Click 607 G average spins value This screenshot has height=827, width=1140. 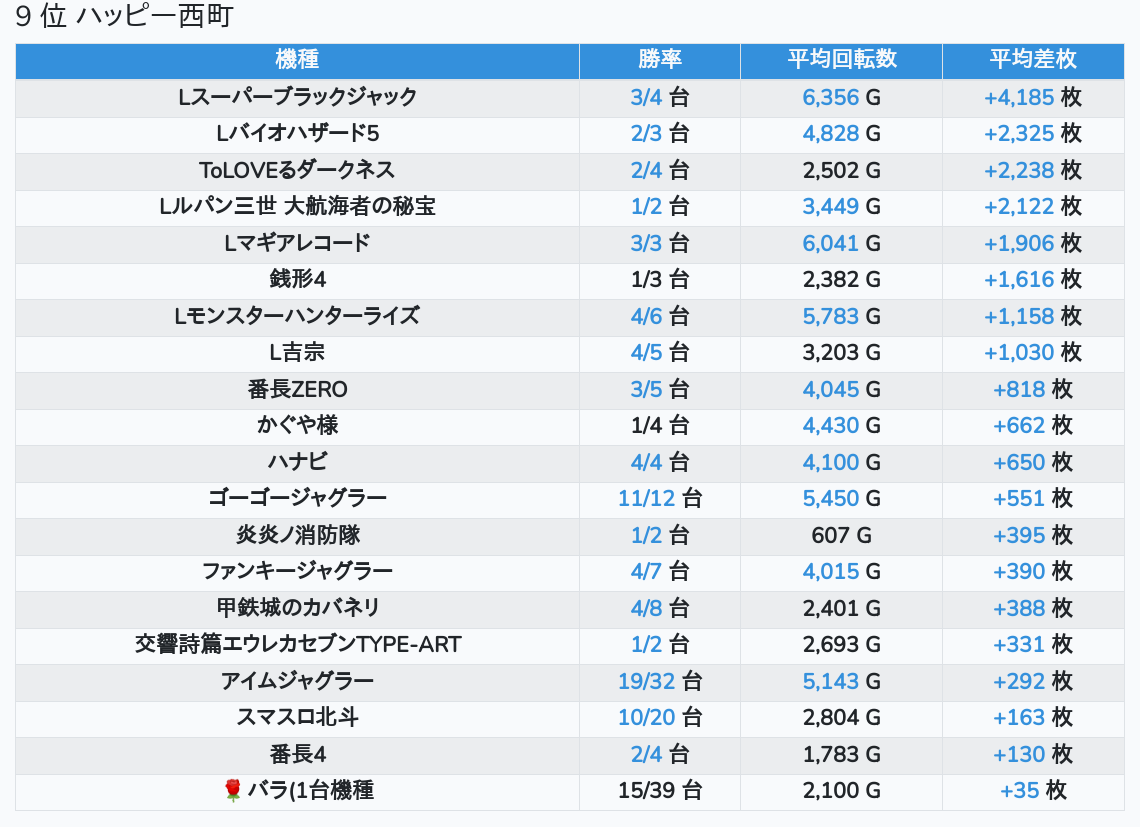click(841, 536)
